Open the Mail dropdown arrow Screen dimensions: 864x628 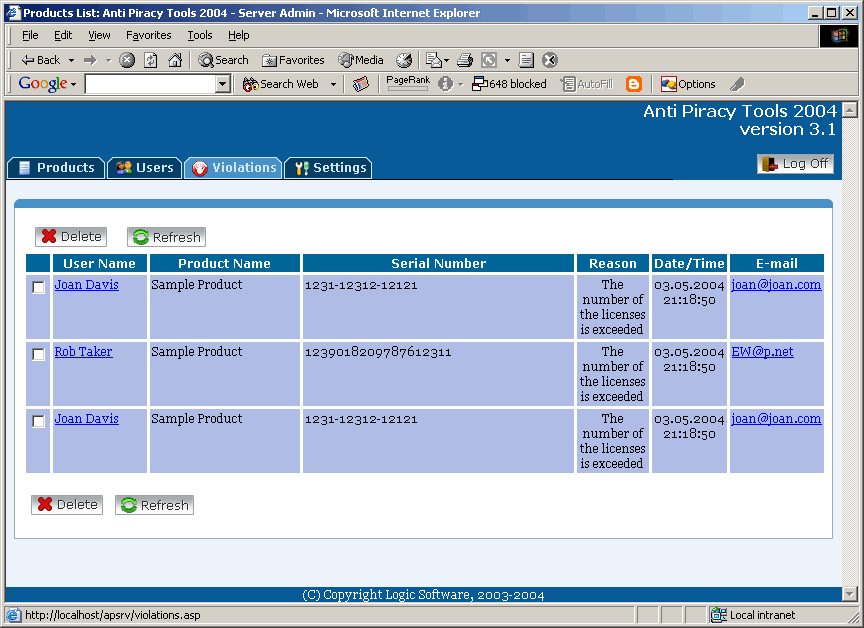click(446, 60)
